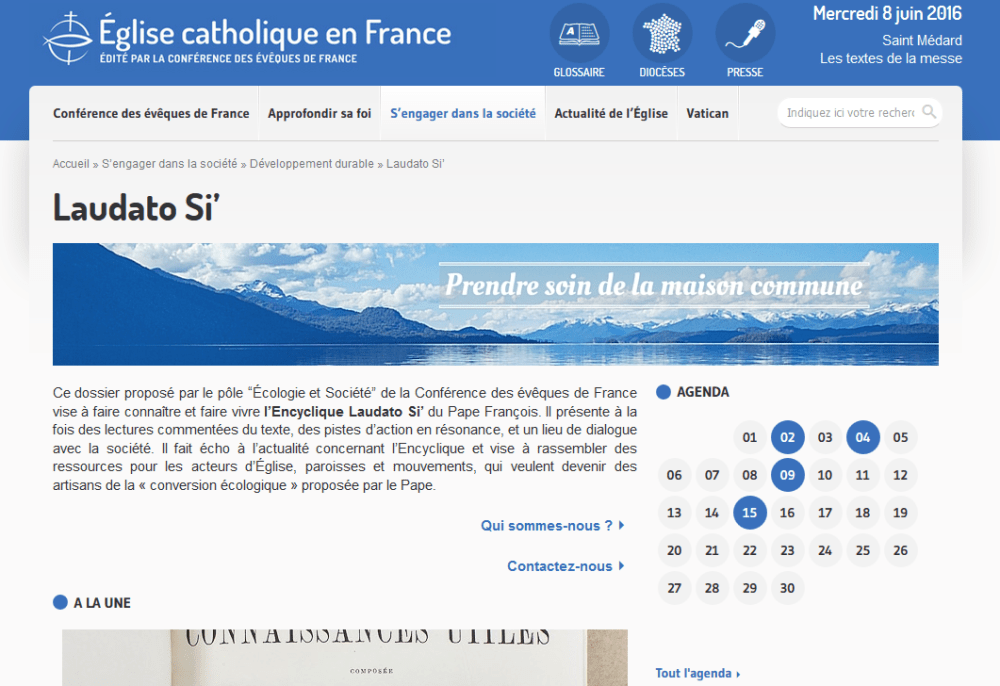Open the Conférence des évêques de France menu
Image resolution: width=1000 pixels, height=686 pixels.
(x=151, y=113)
